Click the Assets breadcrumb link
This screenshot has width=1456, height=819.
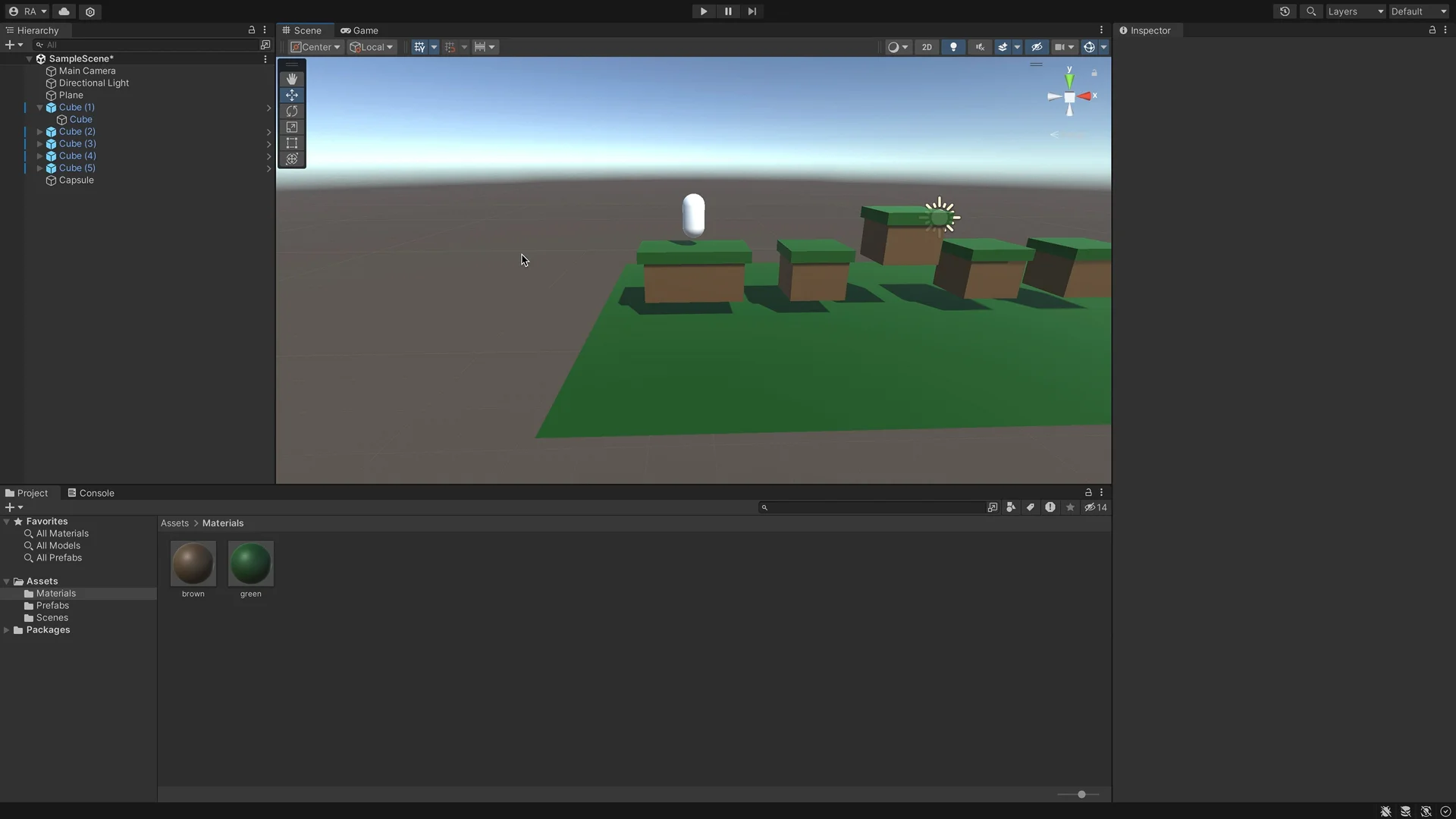[174, 523]
